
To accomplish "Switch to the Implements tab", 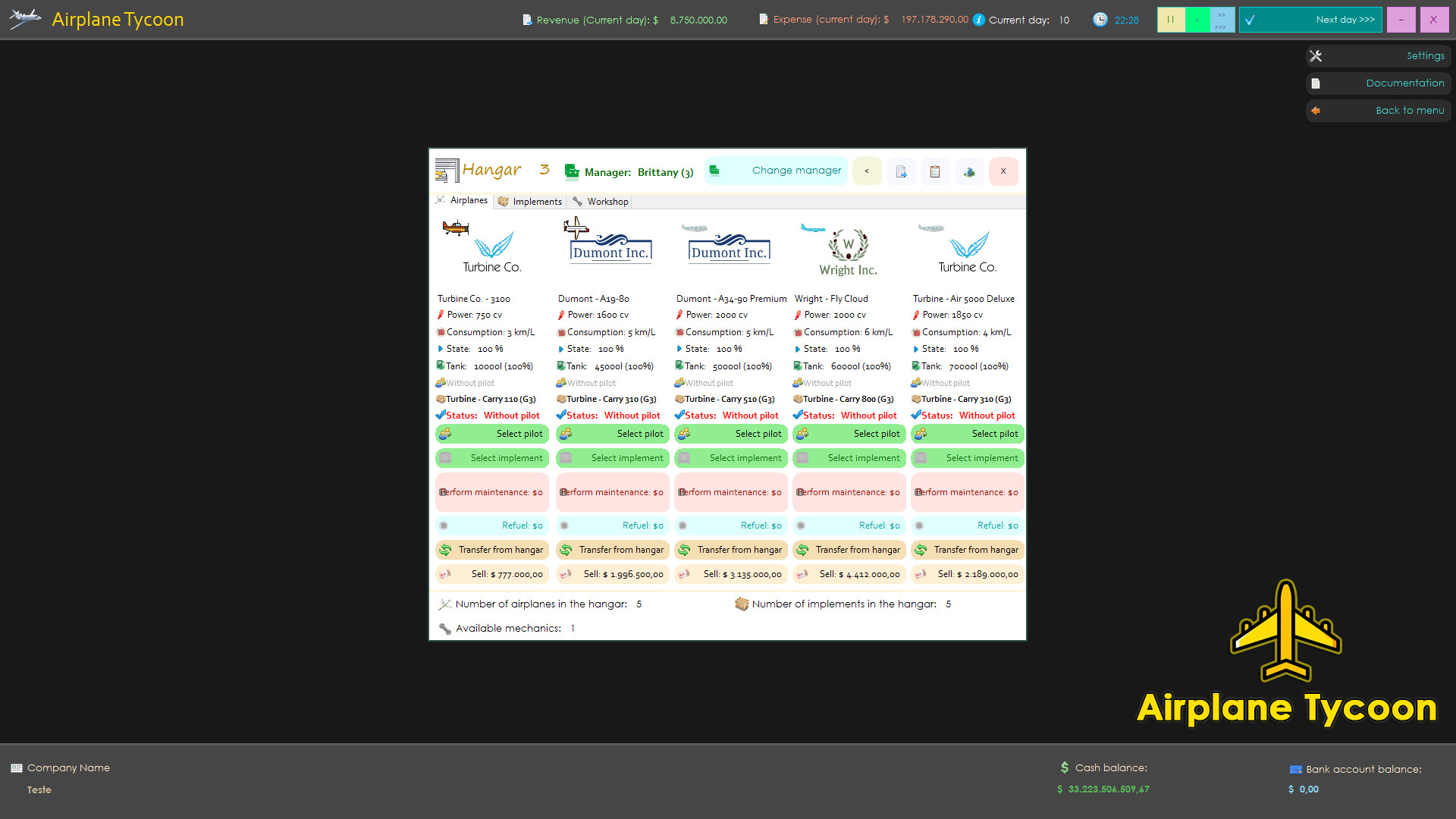I will tap(530, 201).
